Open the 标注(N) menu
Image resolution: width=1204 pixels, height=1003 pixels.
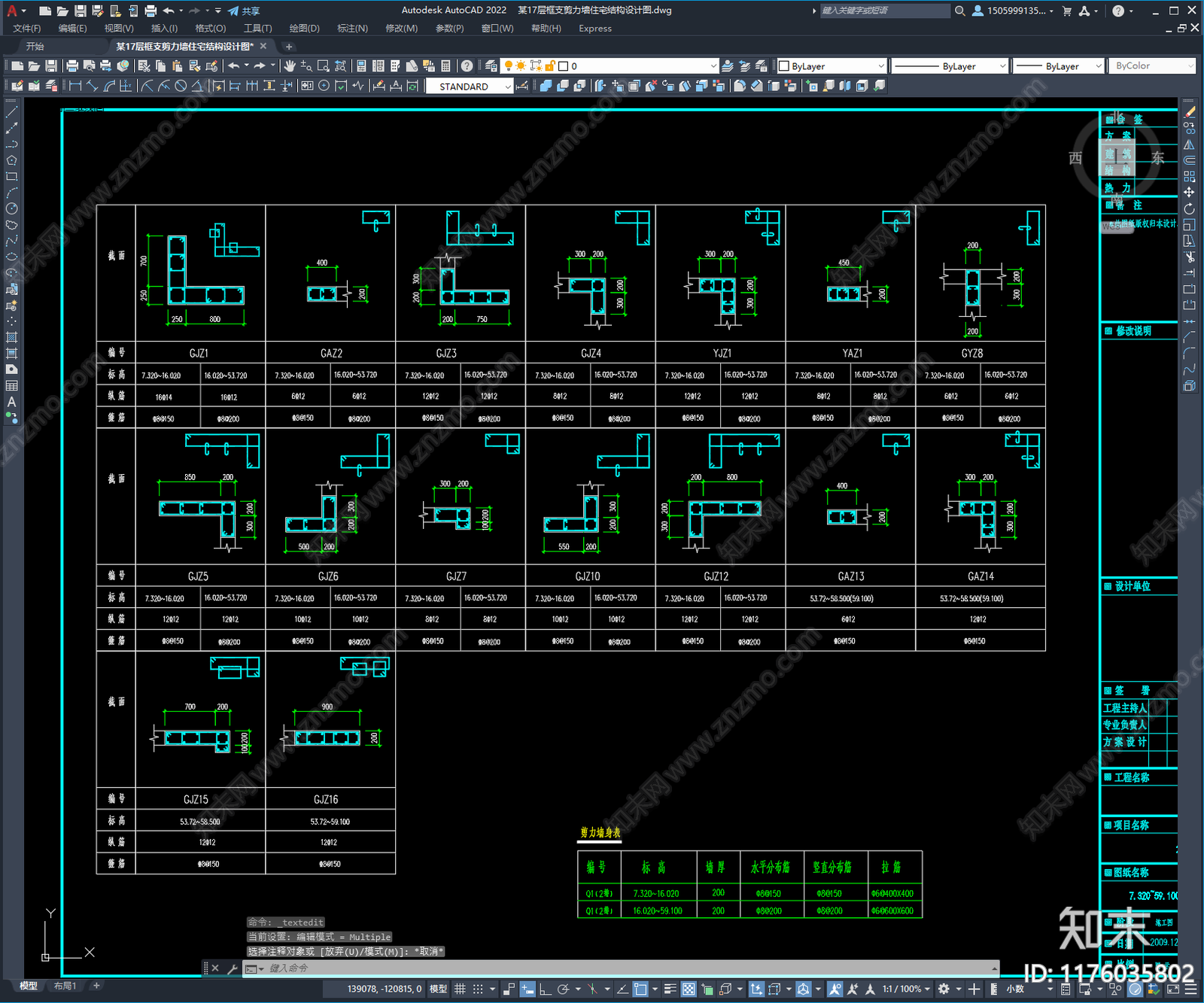coord(352,29)
